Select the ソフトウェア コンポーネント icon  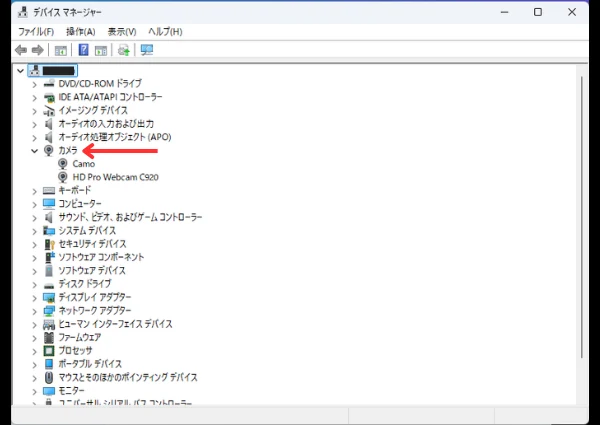49,257
